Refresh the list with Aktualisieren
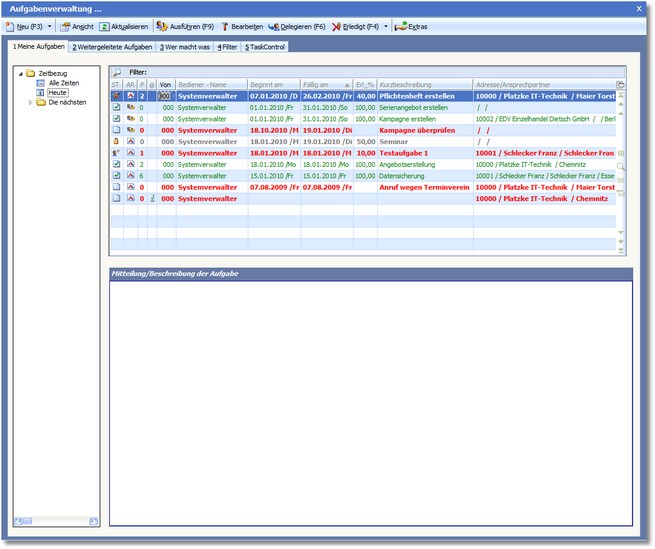Viewport: 655px width, 549px height. (124, 26)
